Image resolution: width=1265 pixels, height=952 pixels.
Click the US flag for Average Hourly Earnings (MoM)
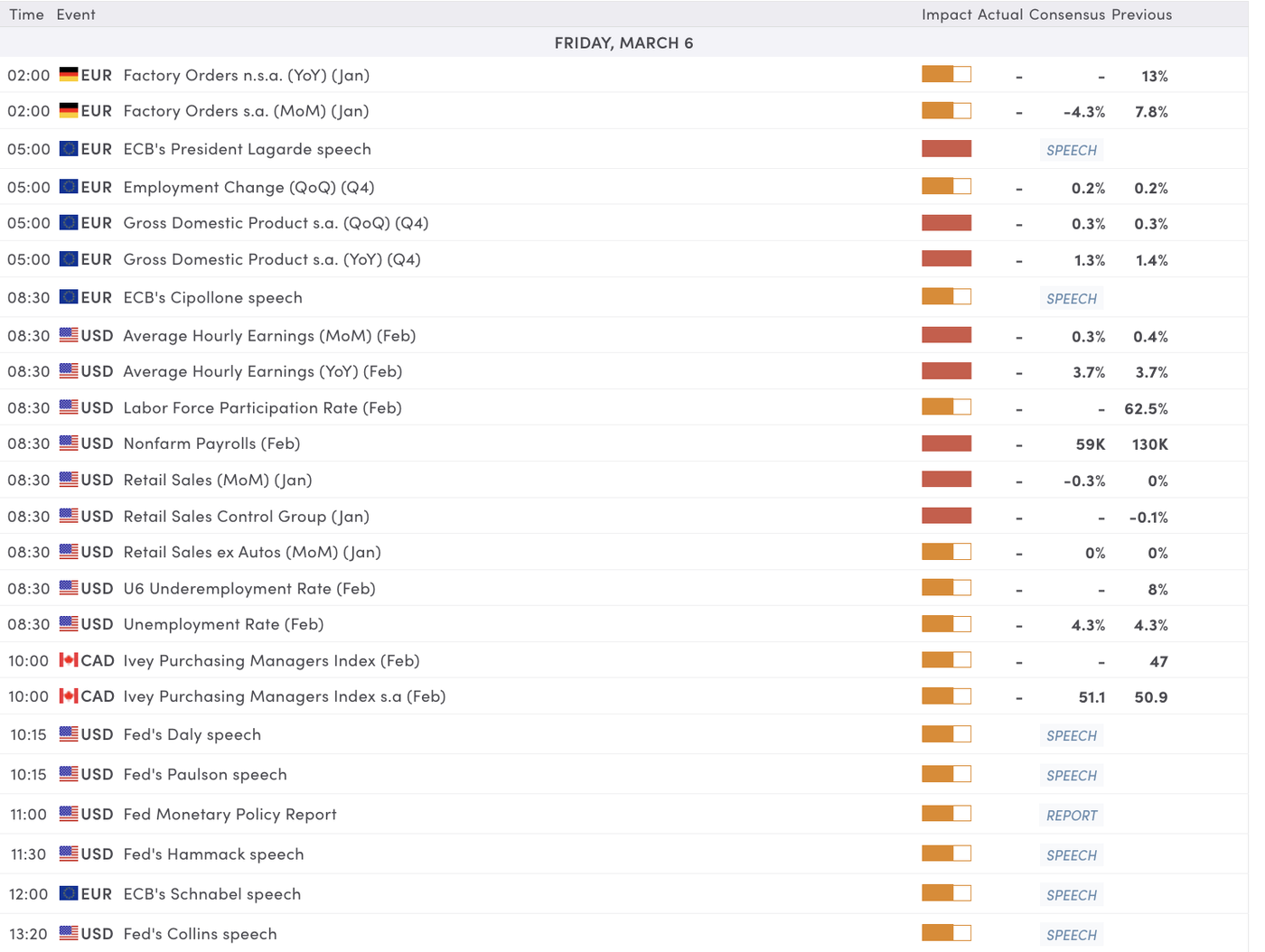click(69, 334)
